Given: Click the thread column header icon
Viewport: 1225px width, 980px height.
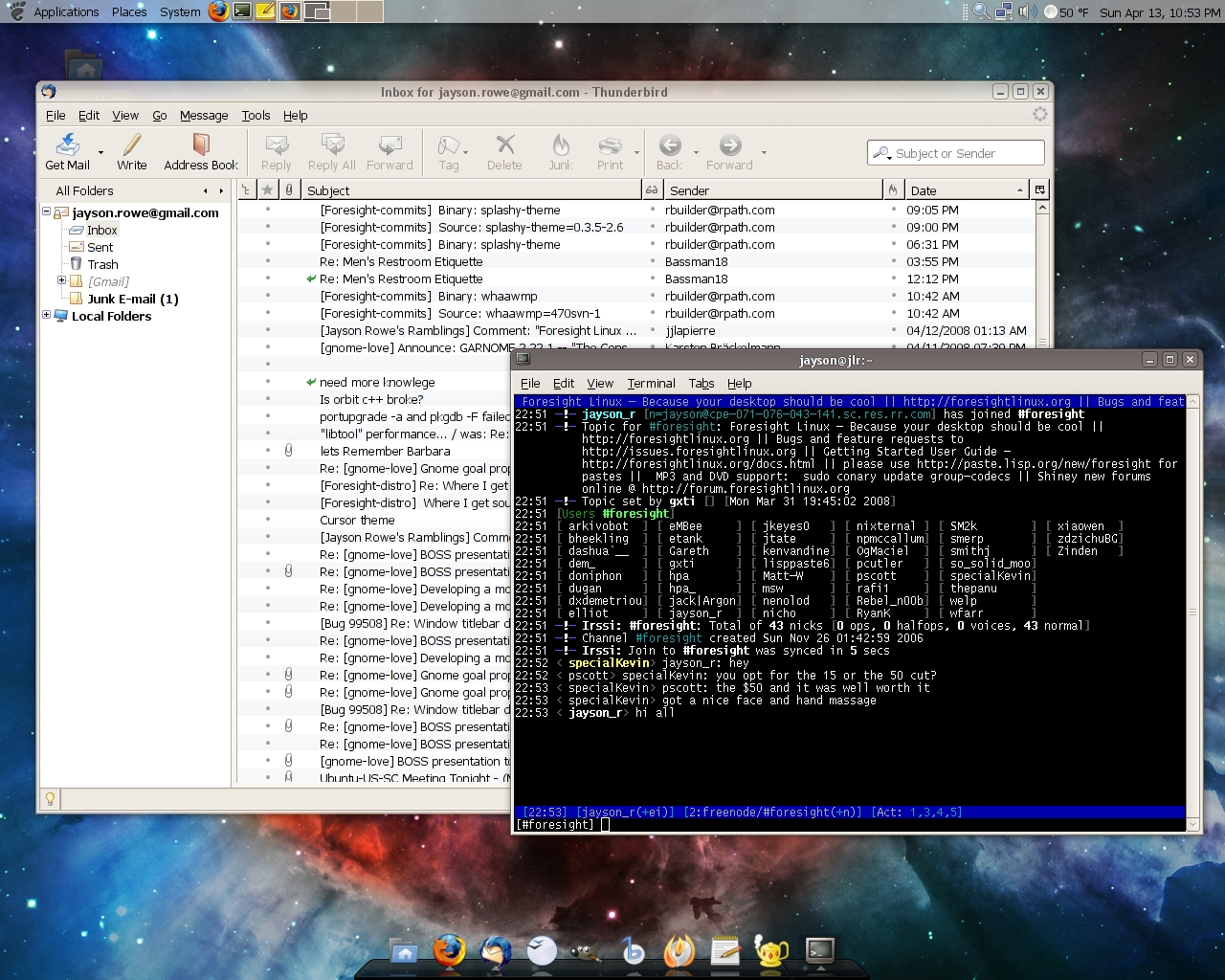Looking at the screenshot, I should 246,190.
